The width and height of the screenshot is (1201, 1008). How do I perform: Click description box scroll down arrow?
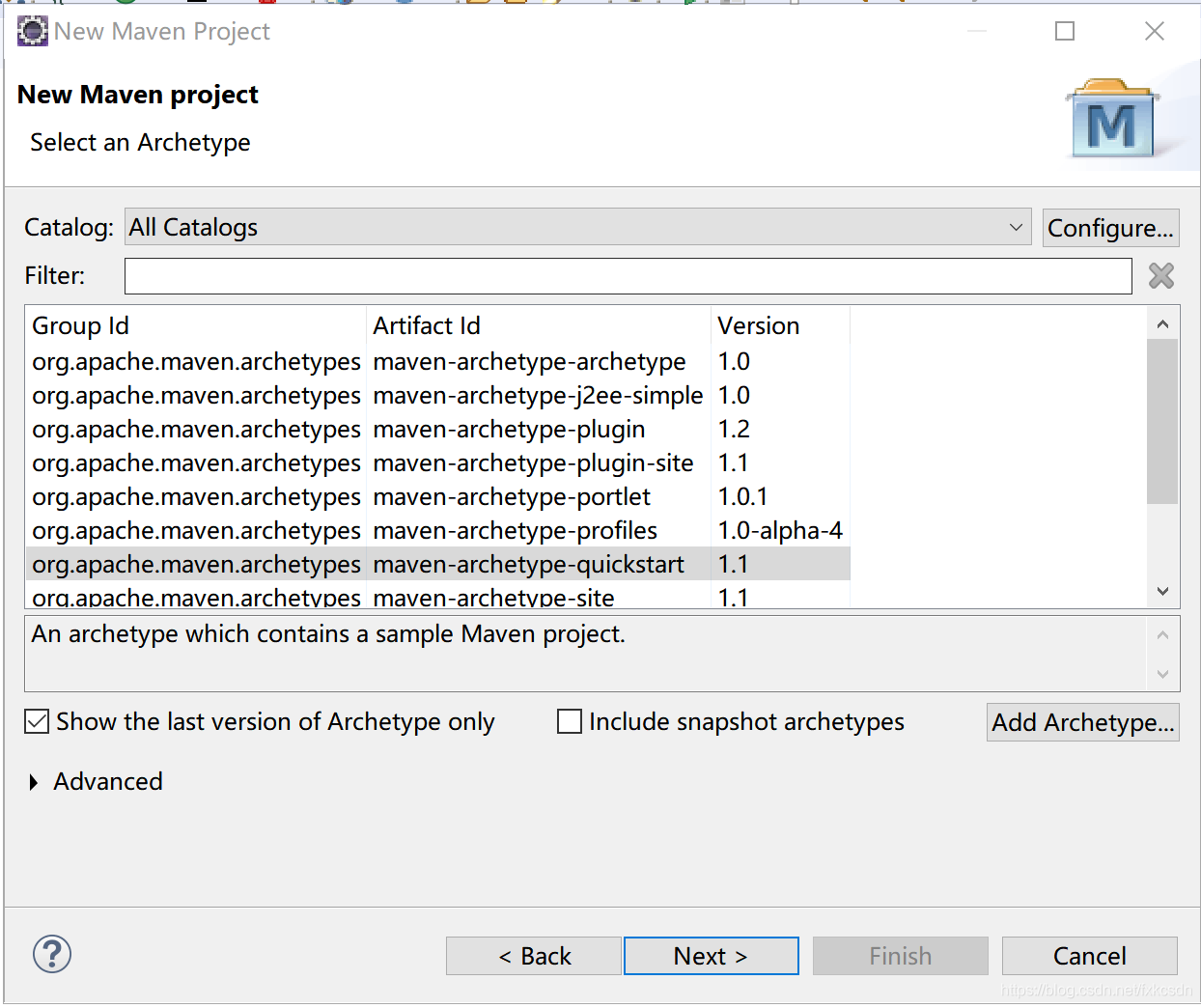(x=1162, y=674)
